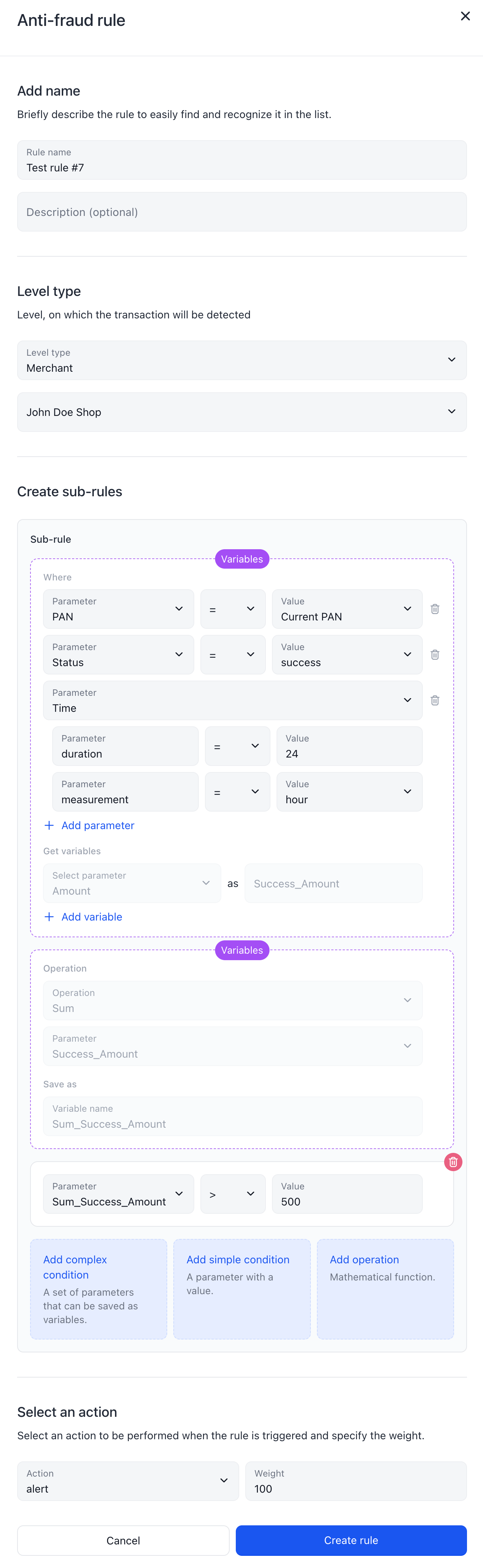483x1568 pixels.
Task: Change the greater-than operator dropdown
Action: coord(233,1194)
